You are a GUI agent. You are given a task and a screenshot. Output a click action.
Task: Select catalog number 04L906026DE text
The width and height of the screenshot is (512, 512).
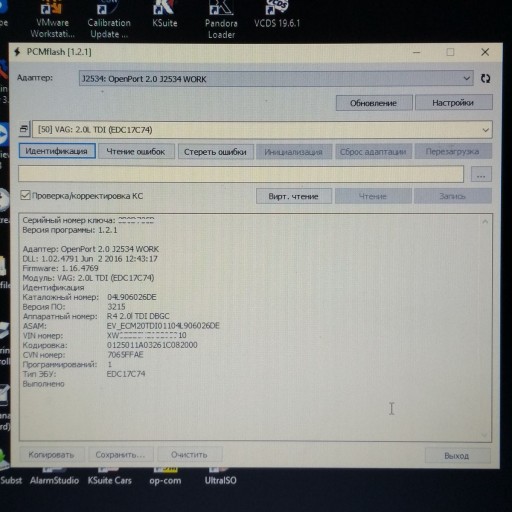coord(132,297)
